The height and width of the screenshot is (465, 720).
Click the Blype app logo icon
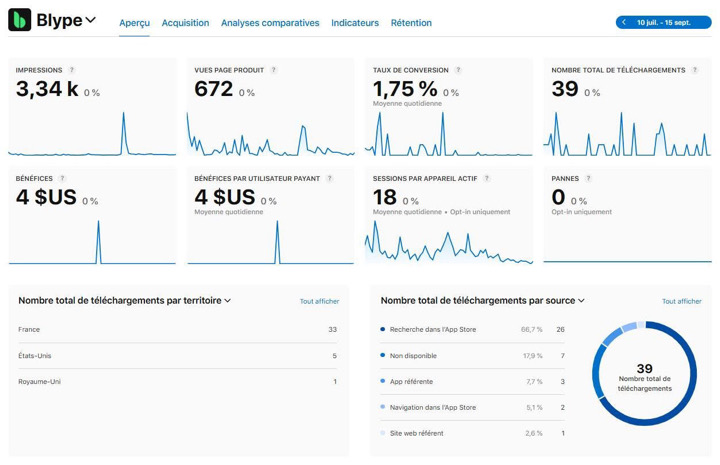(19, 20)
